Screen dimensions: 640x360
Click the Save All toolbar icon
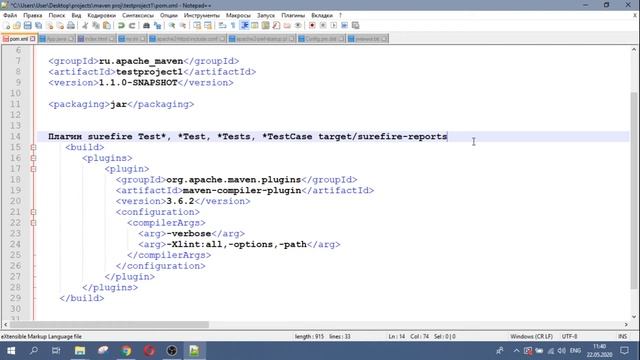(x=38, y=26)
